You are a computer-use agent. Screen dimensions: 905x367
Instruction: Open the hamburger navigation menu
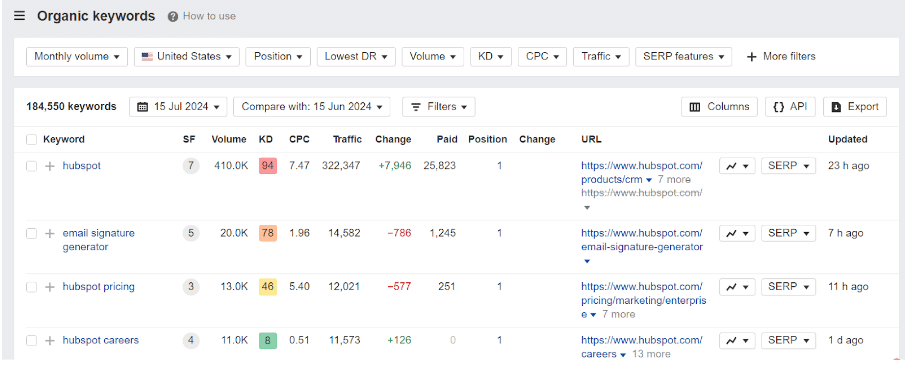(x=20, y=16)
